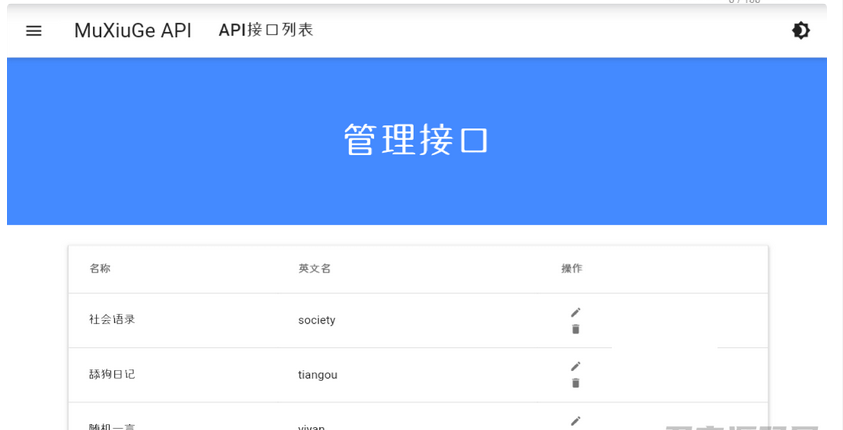
Task: Select the 舔狗日记 name cell
Action: [112, 375]
